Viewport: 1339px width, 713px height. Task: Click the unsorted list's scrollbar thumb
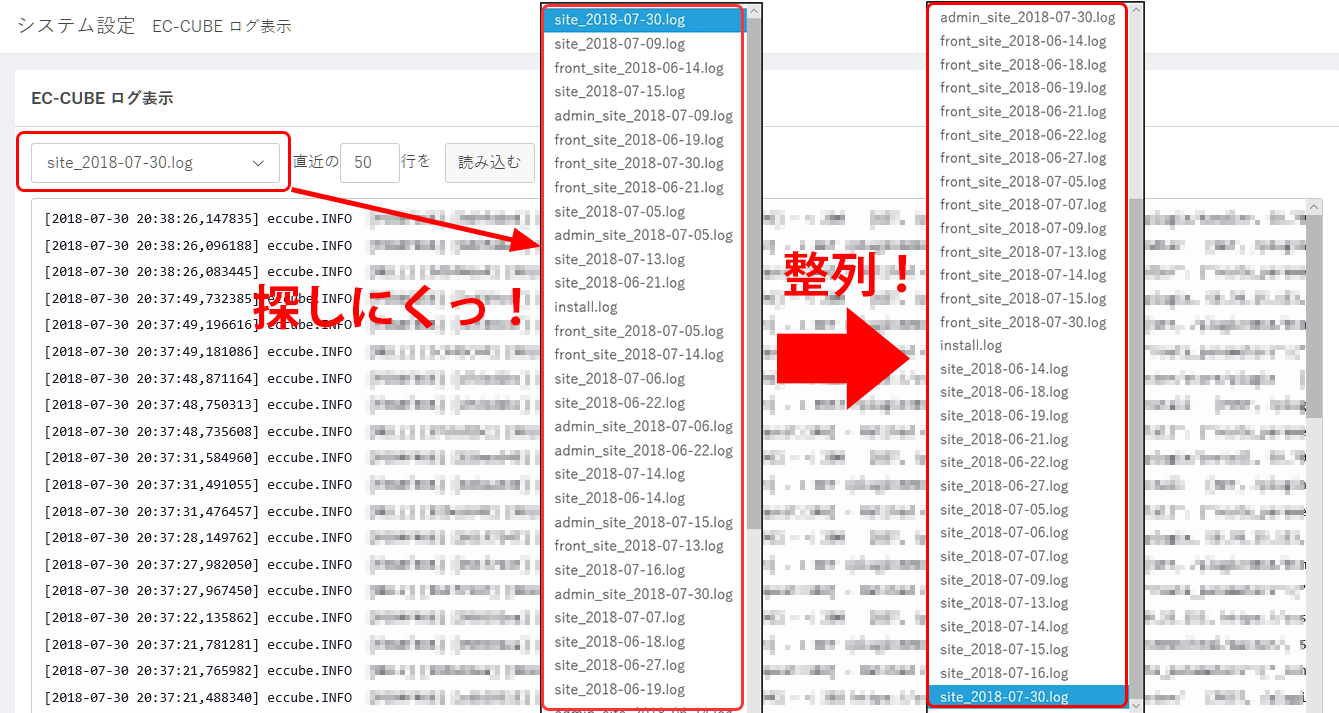pyautogui.click(x=754, y=275)
